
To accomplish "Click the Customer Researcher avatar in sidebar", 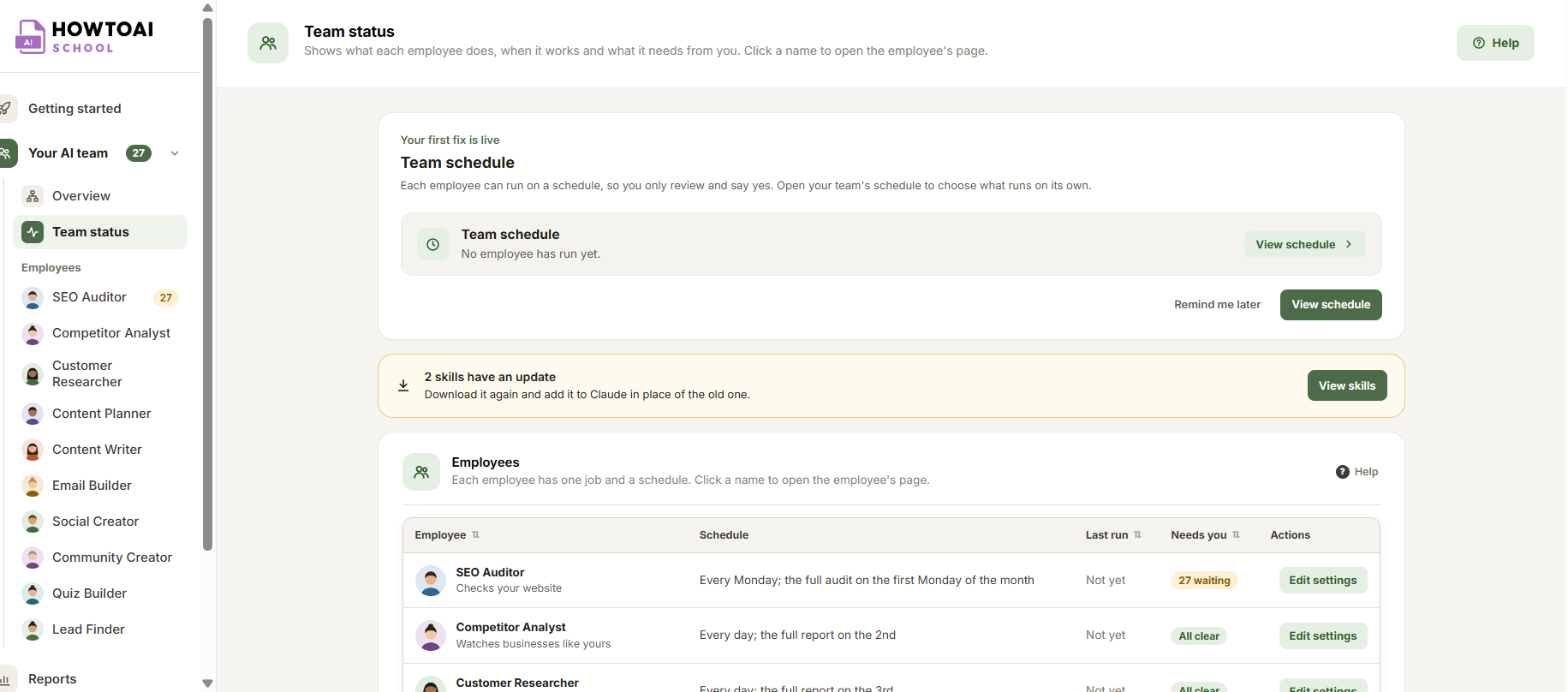I will coord(32,374).
